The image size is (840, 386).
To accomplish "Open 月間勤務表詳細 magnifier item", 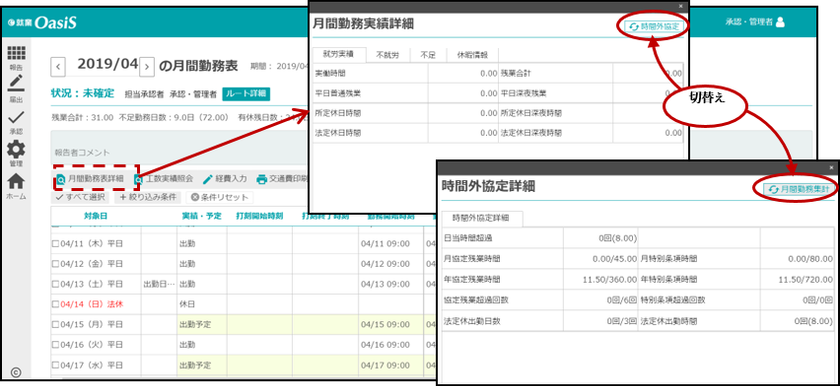I will pos(90,179).
